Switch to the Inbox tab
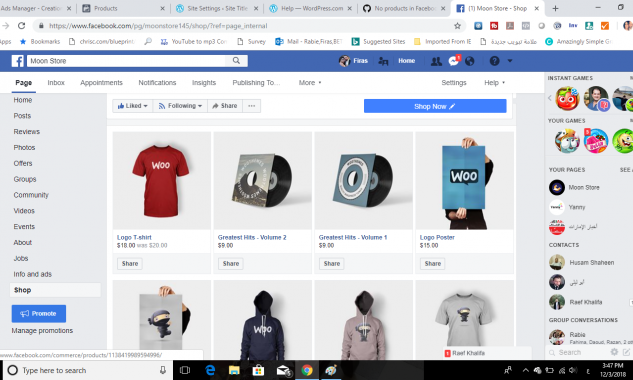 [56, 83]
